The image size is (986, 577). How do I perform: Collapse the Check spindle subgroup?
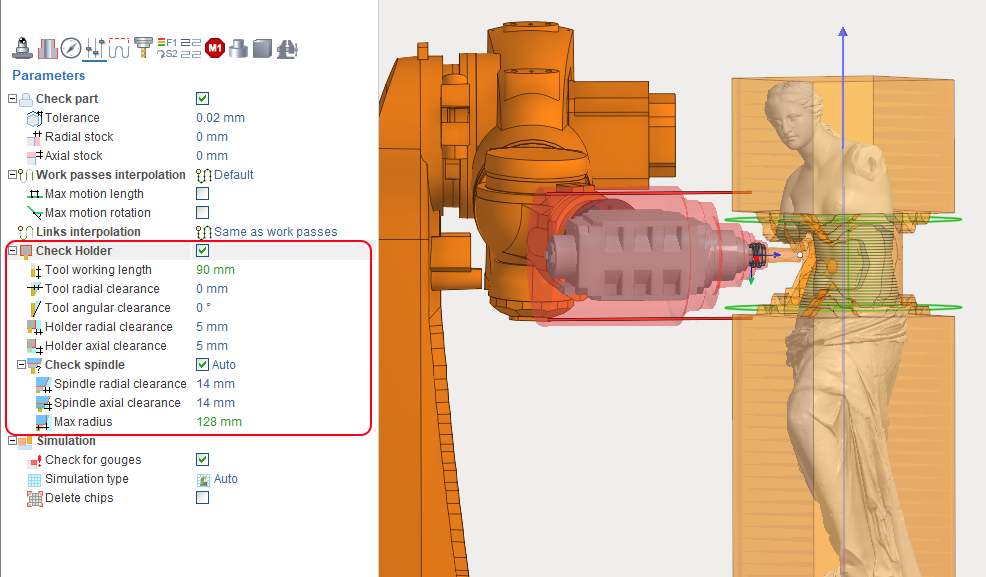[x=21, y=365]
